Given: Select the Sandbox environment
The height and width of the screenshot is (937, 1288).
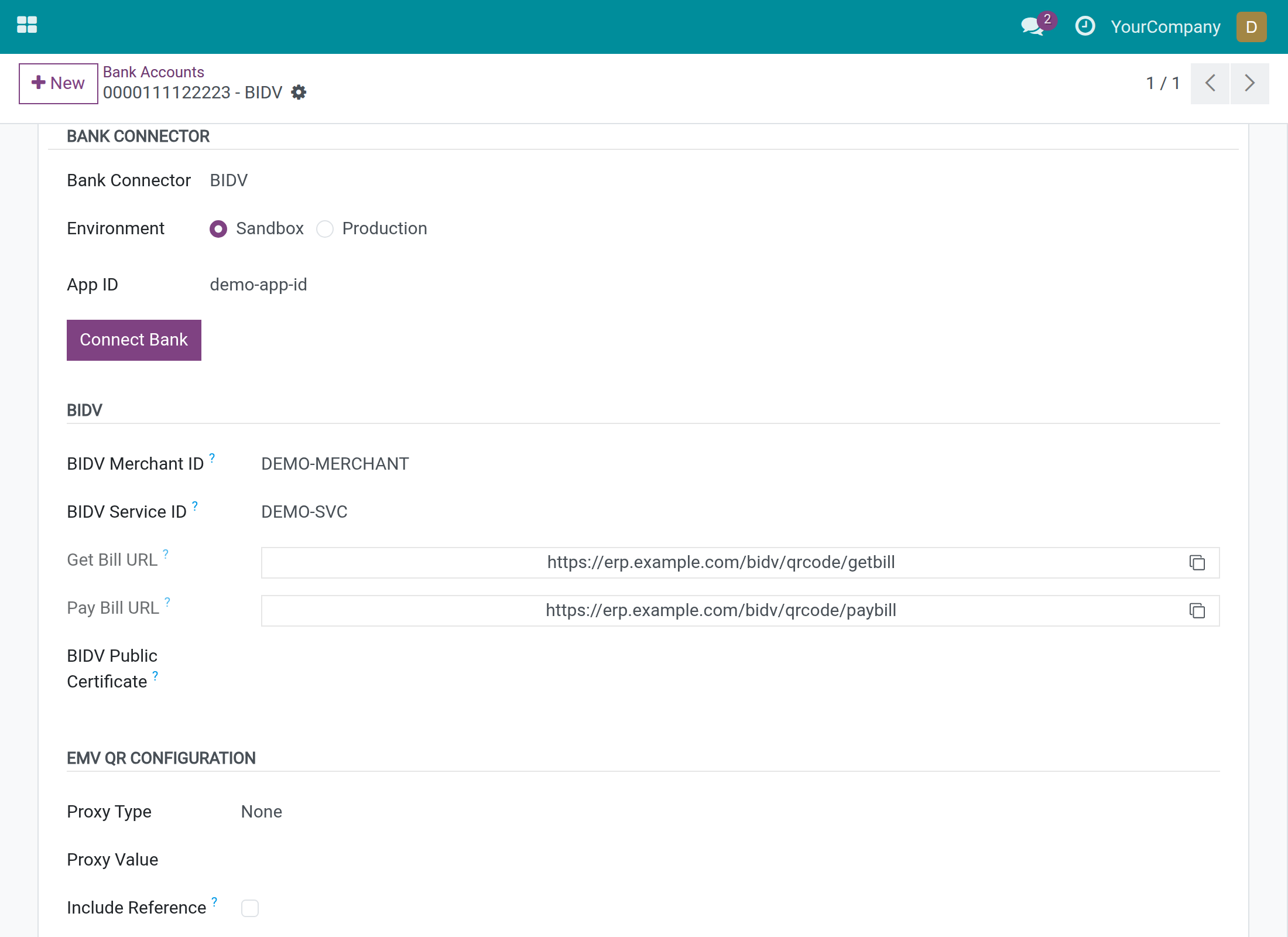Looking at the screenshot, I should click(218, 228).
